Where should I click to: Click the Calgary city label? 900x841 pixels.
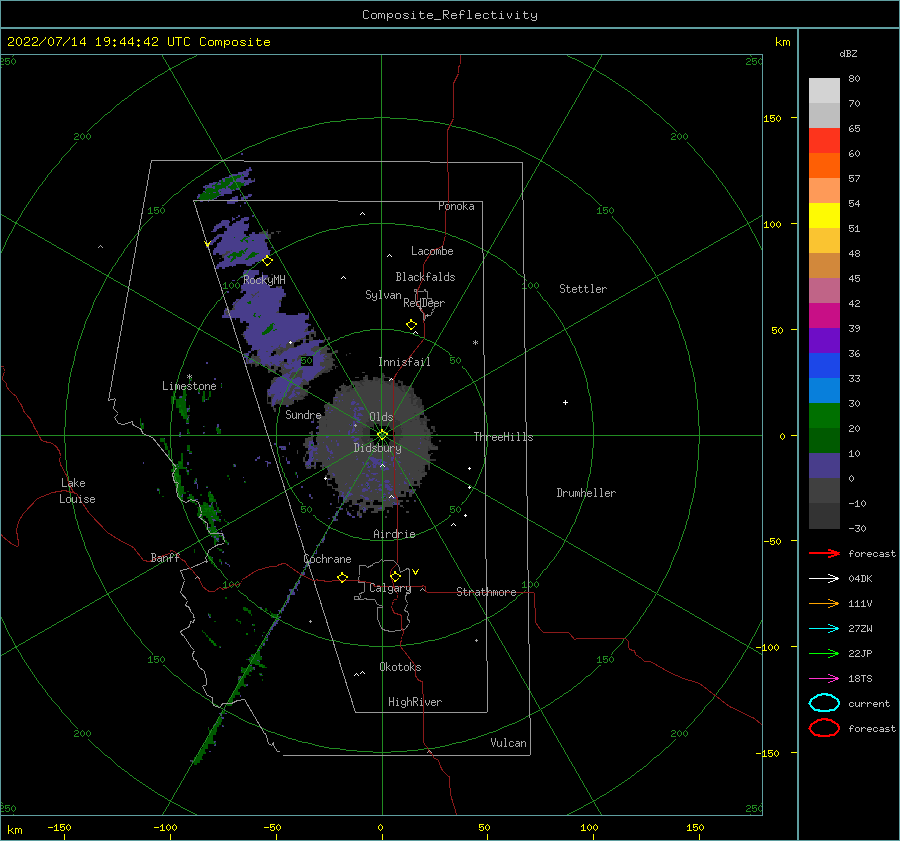click(390, 588)
